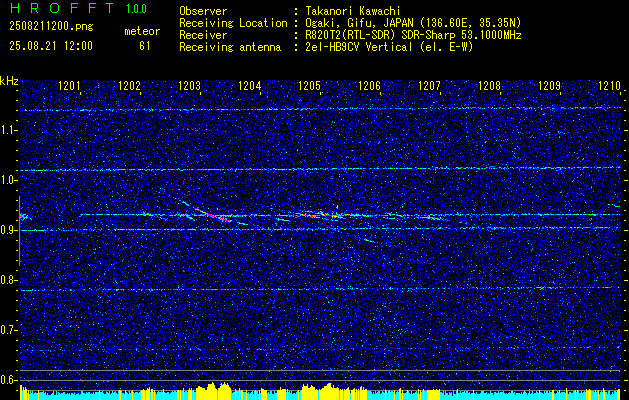
Task: Click the version number 1.0.0
Action: 136,8
